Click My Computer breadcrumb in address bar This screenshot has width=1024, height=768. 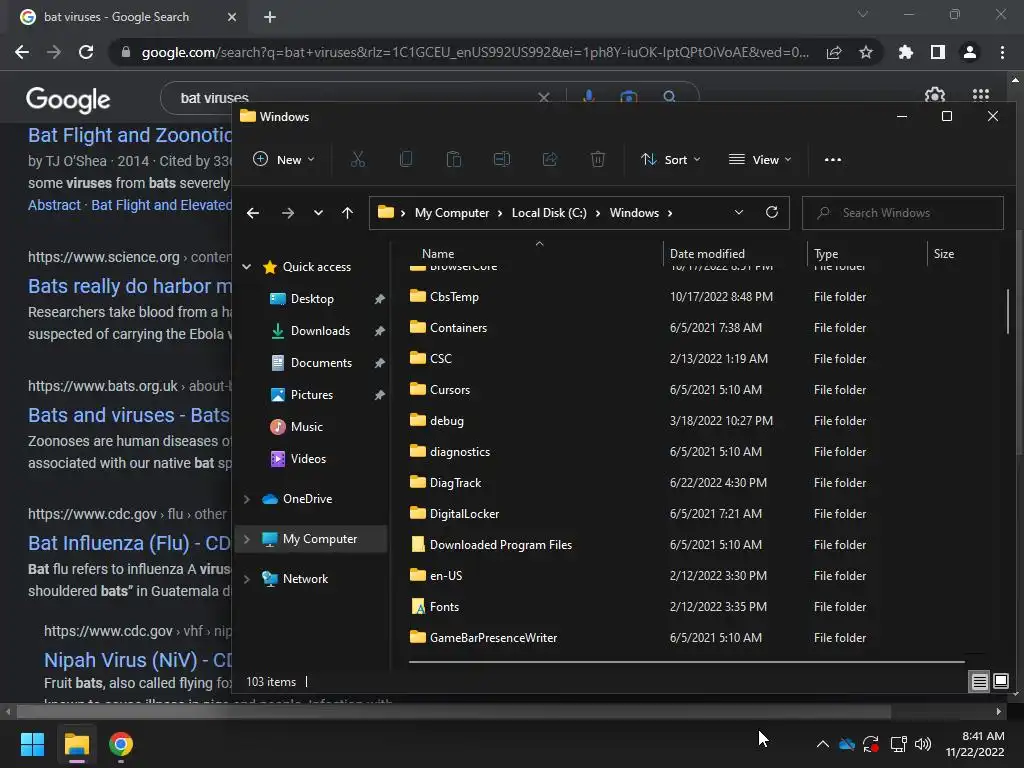[x=452, y=213]
